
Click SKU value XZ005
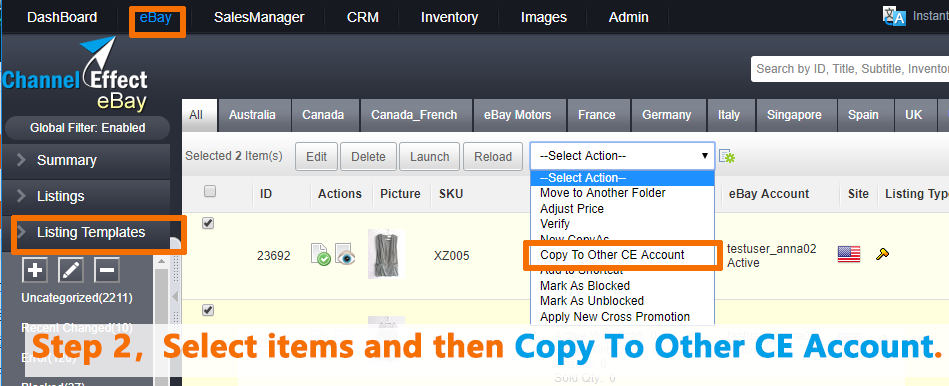[x=452, y=256]
